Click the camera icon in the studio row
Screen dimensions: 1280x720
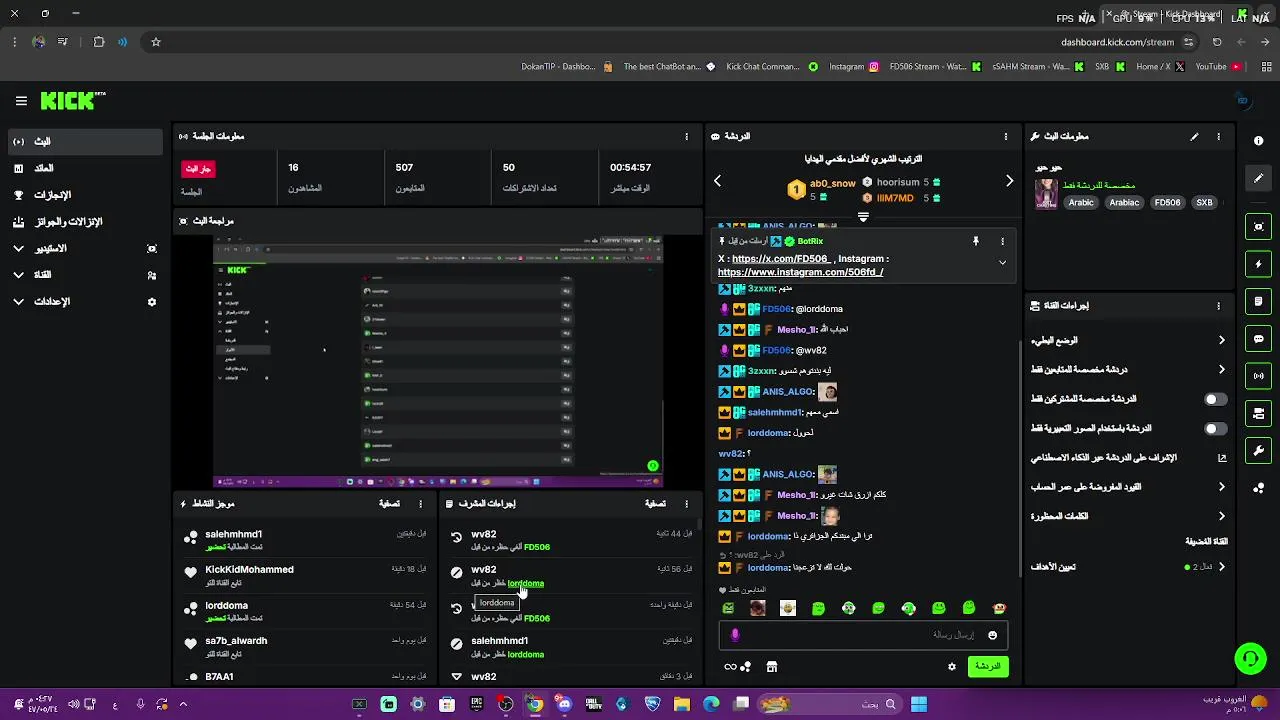(152, 248)
